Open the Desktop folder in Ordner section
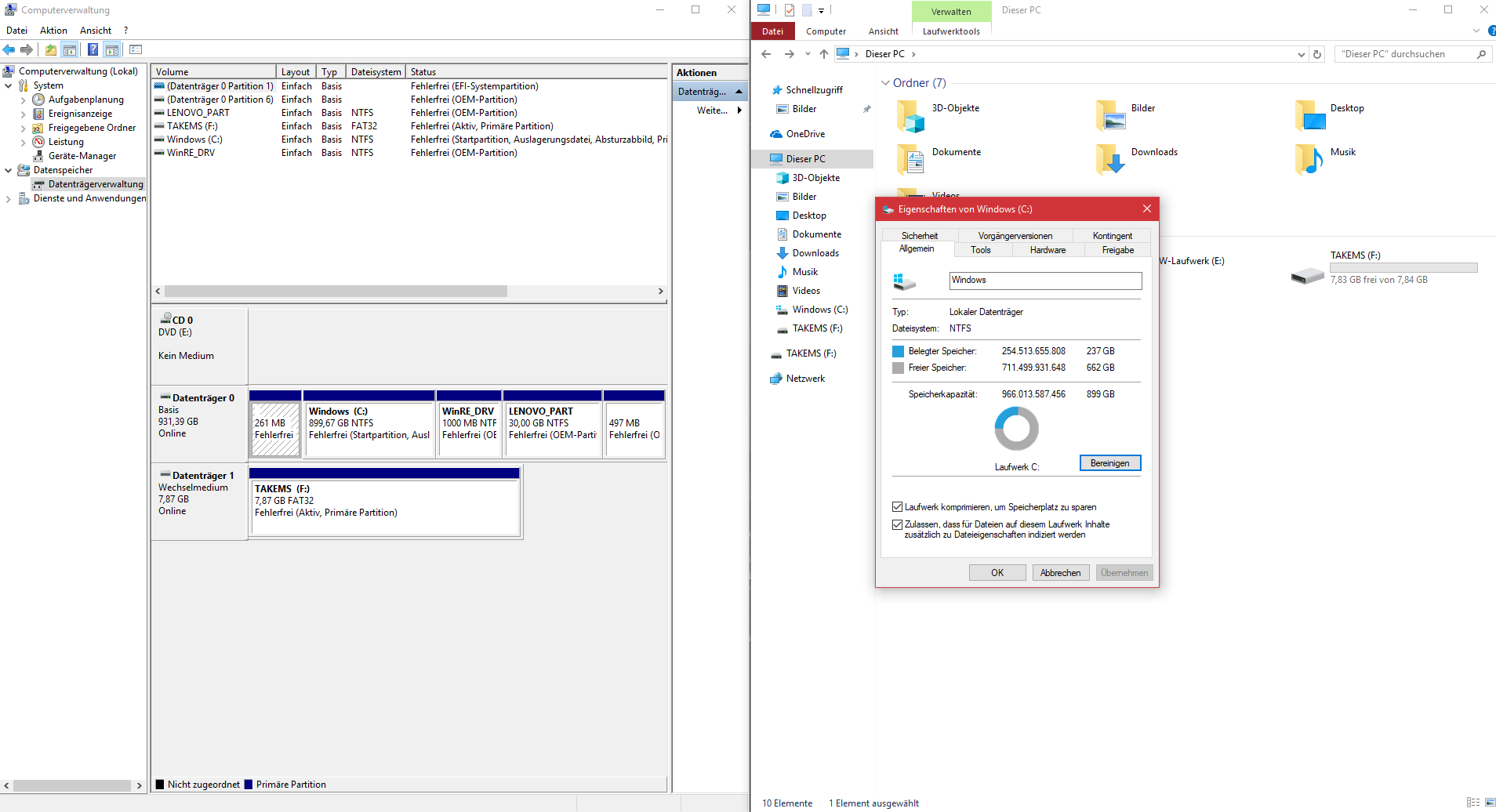The height and width of the screenshot is (812, 1496). point(1330,115)
